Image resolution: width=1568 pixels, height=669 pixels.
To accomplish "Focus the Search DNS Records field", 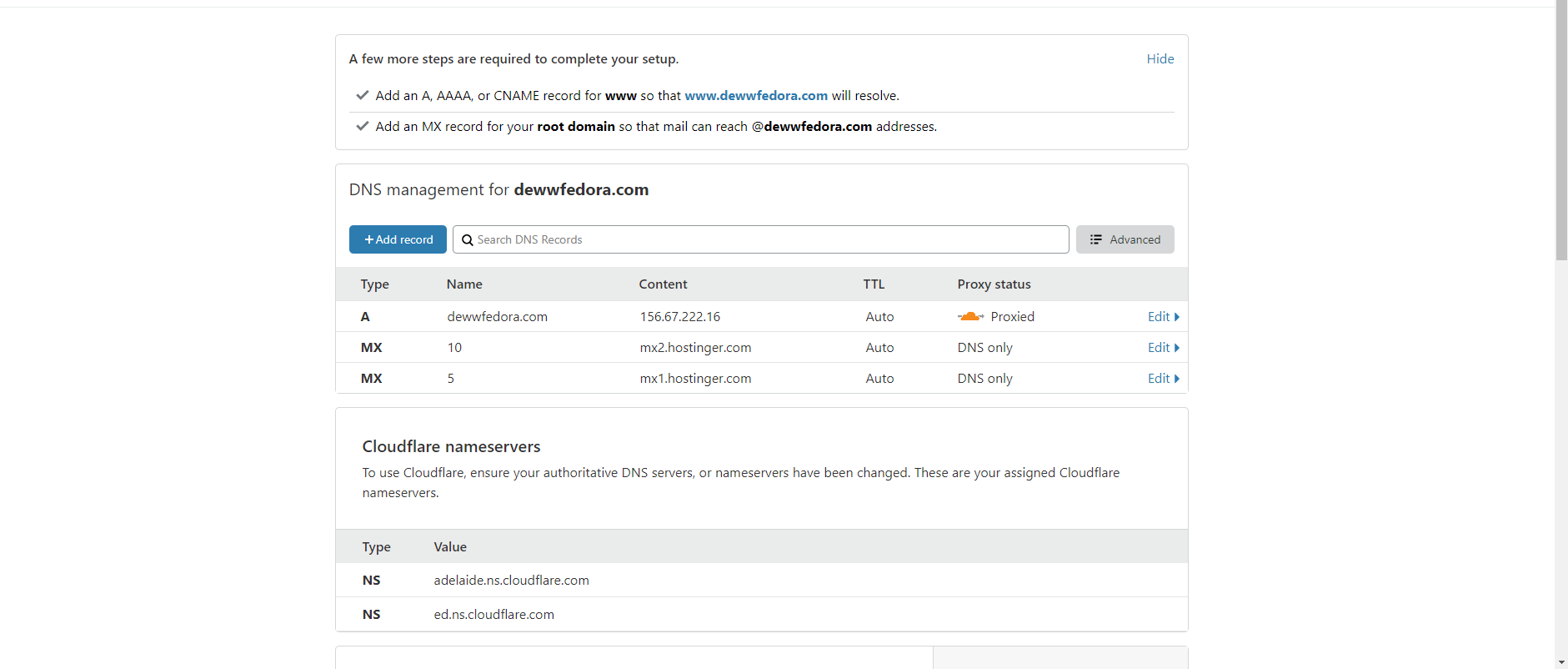I will tap(760, 239).
